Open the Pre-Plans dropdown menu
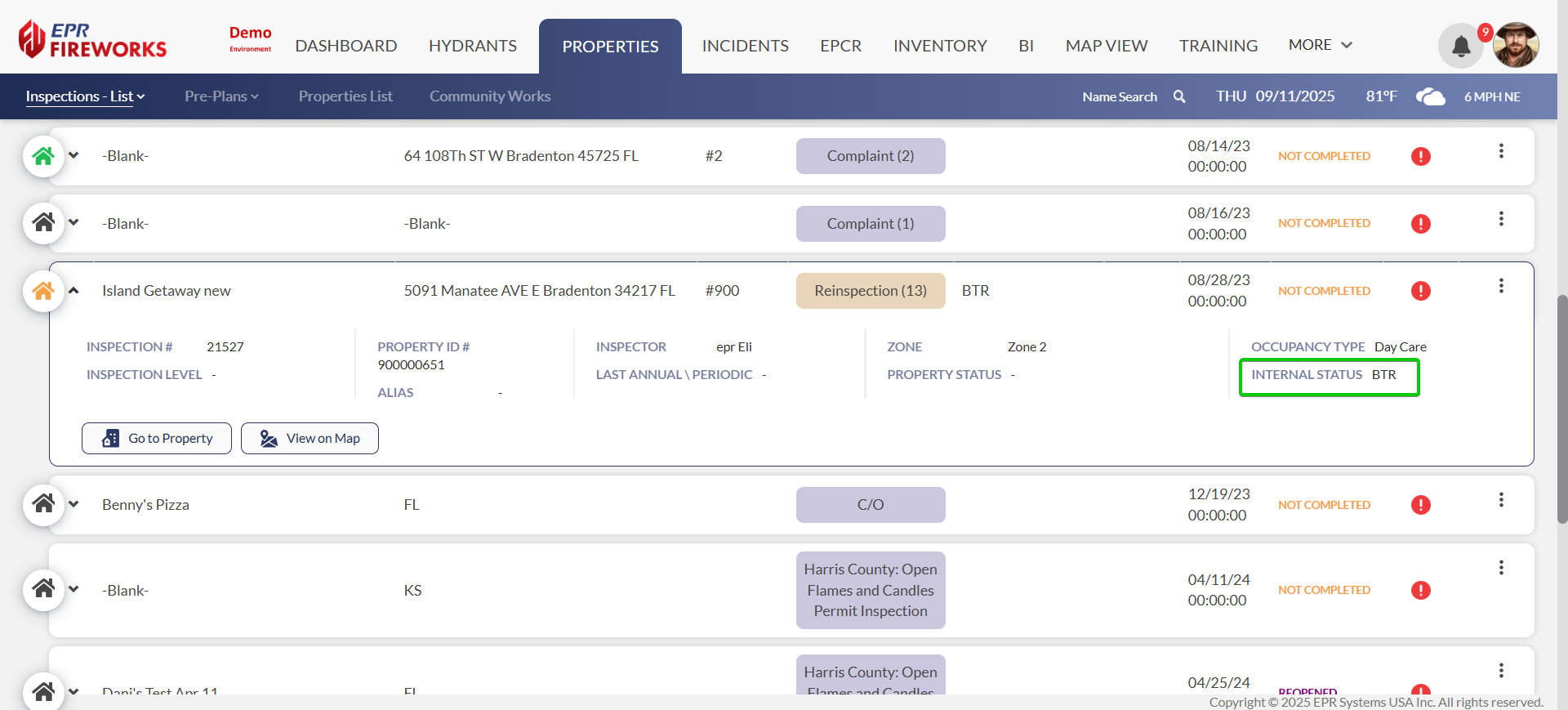 221,96
